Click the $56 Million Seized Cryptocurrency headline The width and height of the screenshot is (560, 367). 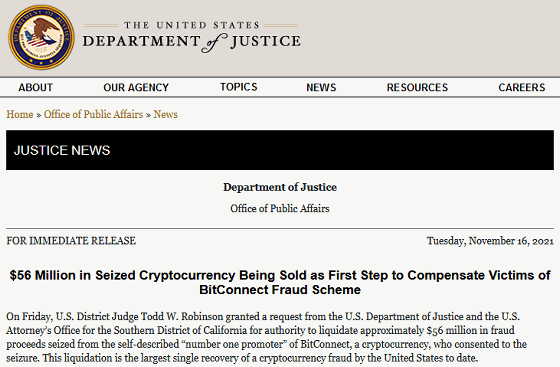click(x=280, y=275)
